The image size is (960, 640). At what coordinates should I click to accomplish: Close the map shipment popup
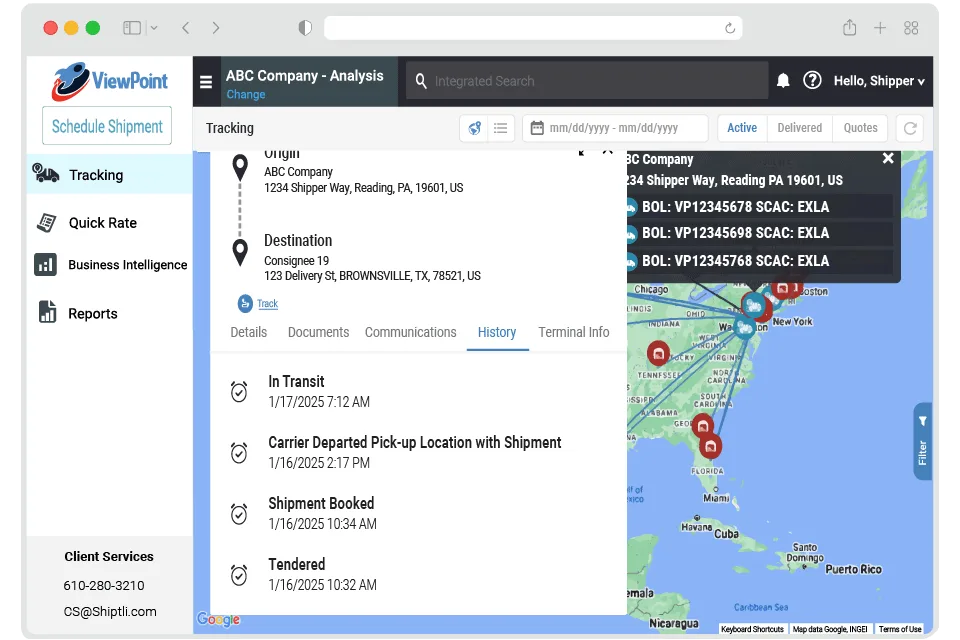click(x=888, y=158)
